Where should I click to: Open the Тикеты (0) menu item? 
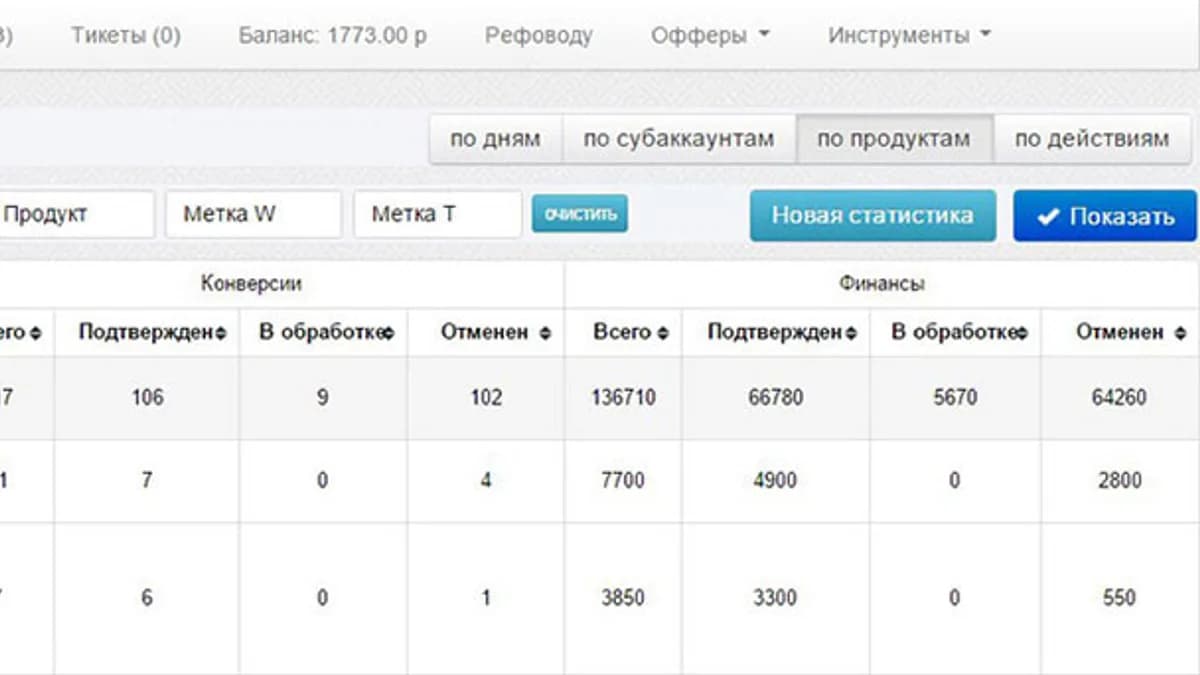click(x=126, y=36)
